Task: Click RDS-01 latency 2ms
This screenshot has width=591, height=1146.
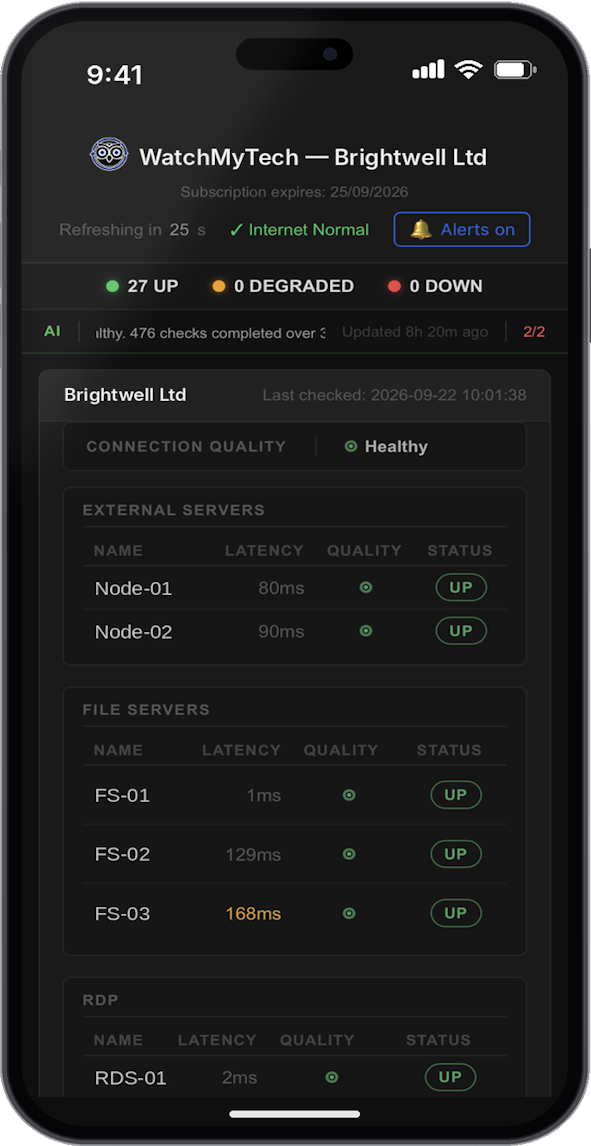Action: 240,1078
